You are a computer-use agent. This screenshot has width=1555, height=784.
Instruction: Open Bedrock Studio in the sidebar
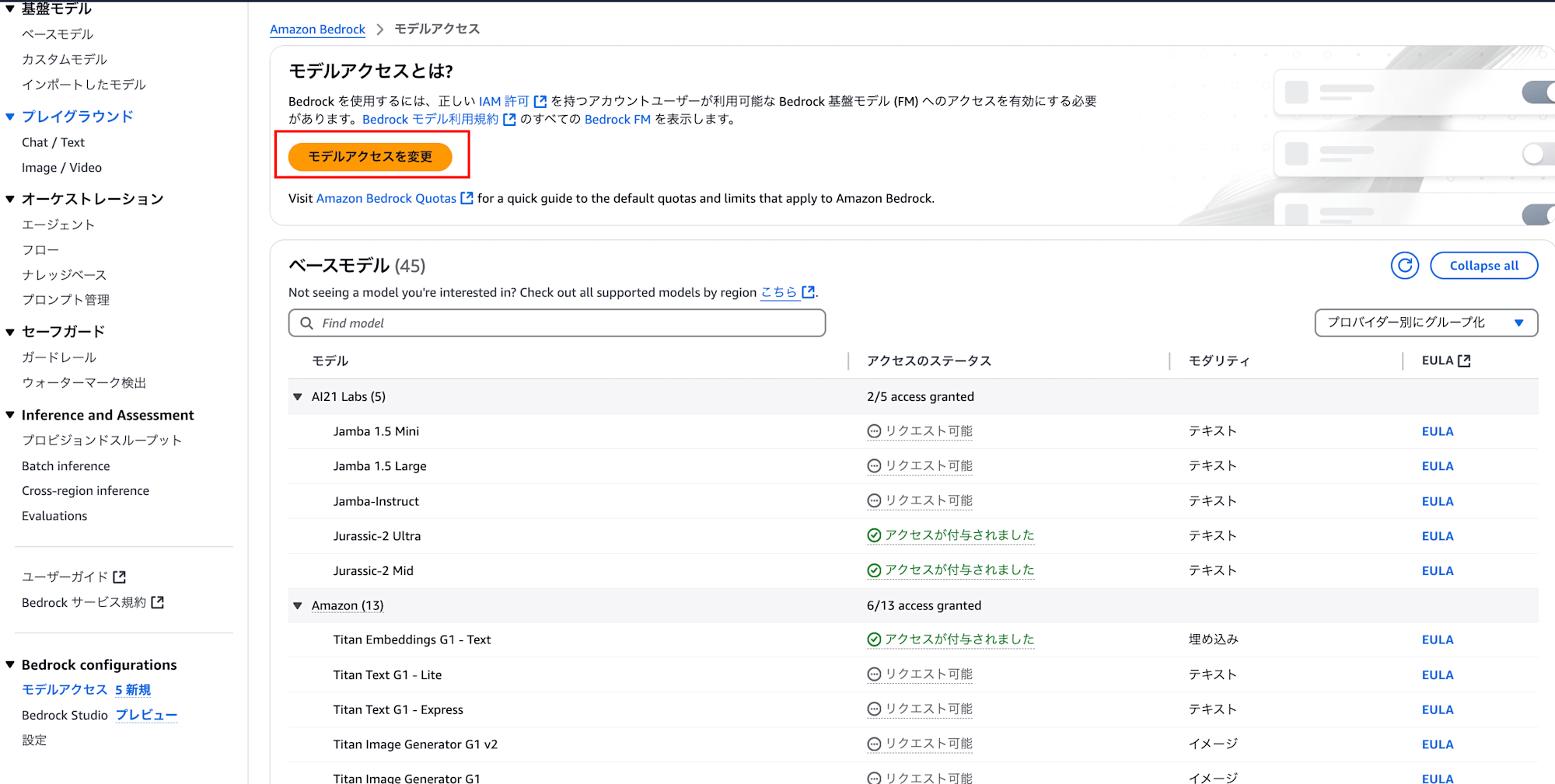[65, 715]
